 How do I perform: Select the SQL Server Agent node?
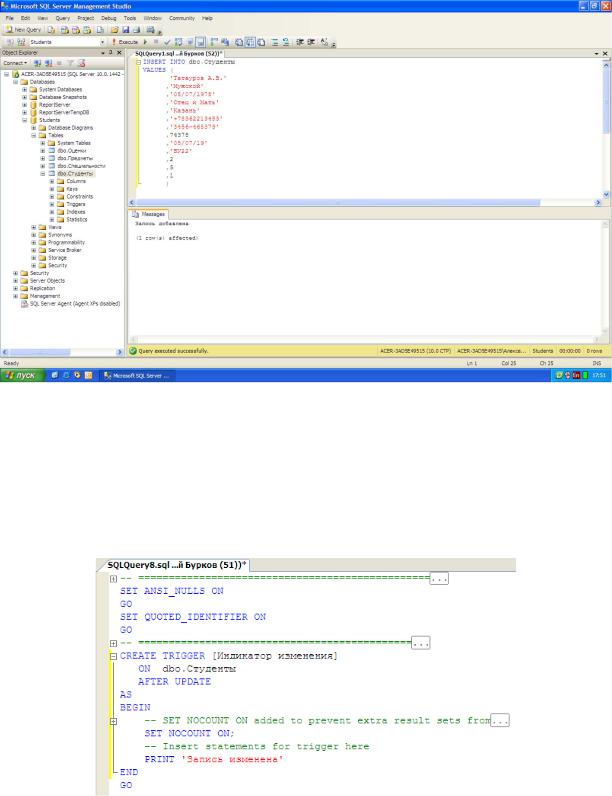pos(75,304)
